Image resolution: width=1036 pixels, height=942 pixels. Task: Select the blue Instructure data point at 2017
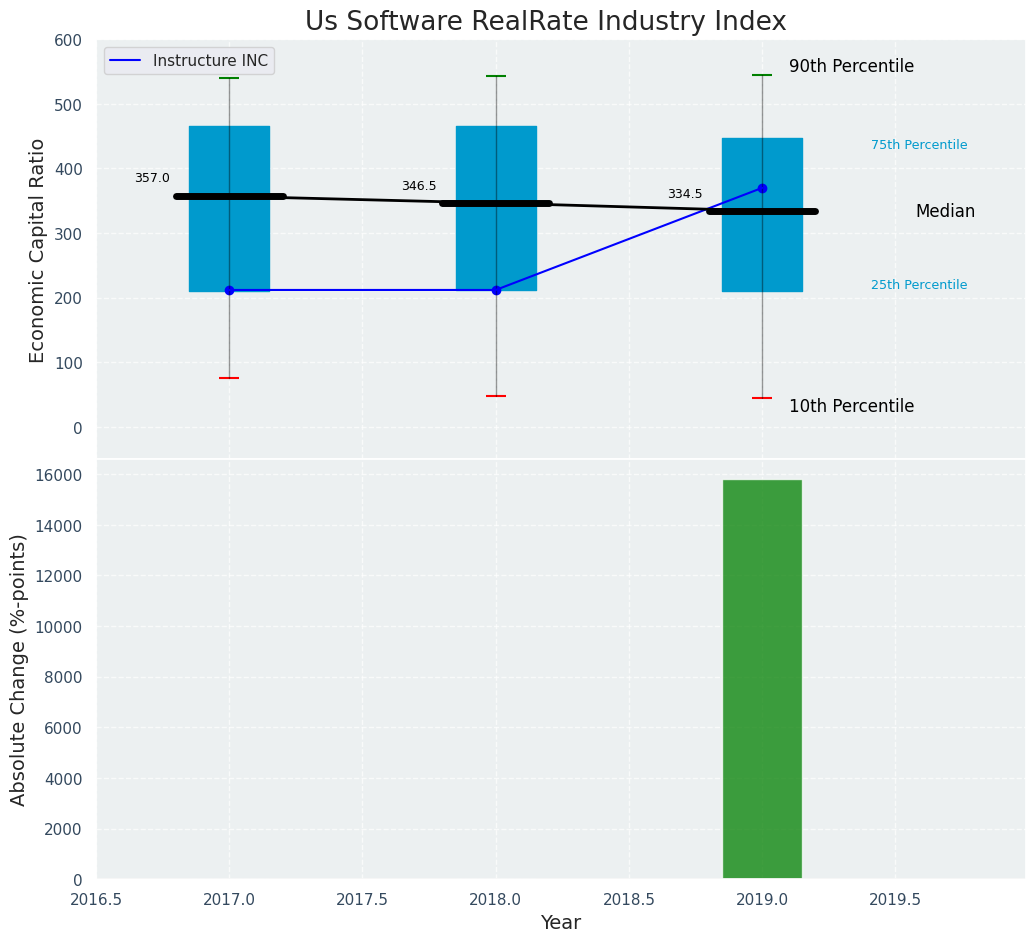tap(229, 290)
